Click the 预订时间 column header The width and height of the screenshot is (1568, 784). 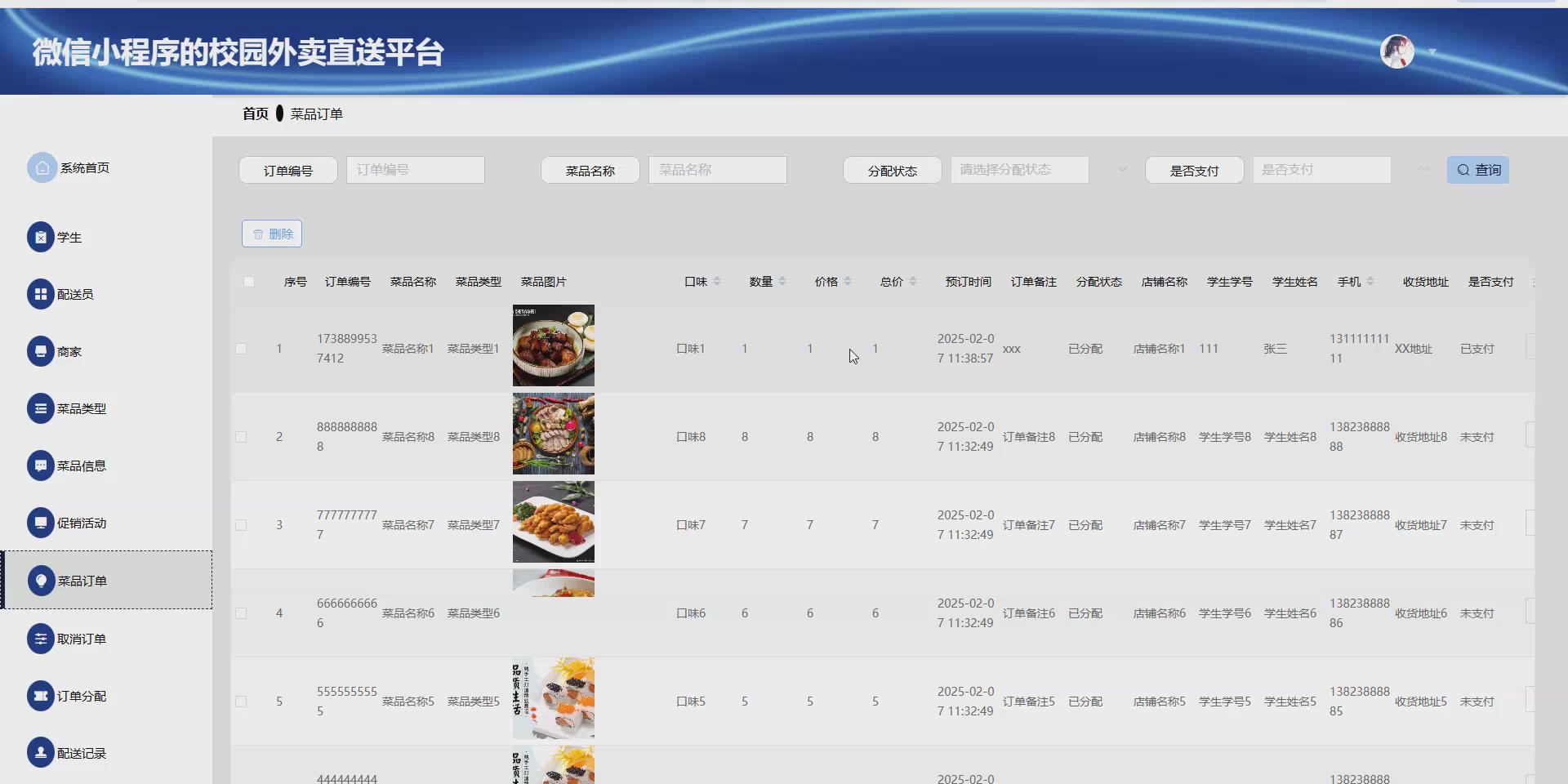click(969, 282)
